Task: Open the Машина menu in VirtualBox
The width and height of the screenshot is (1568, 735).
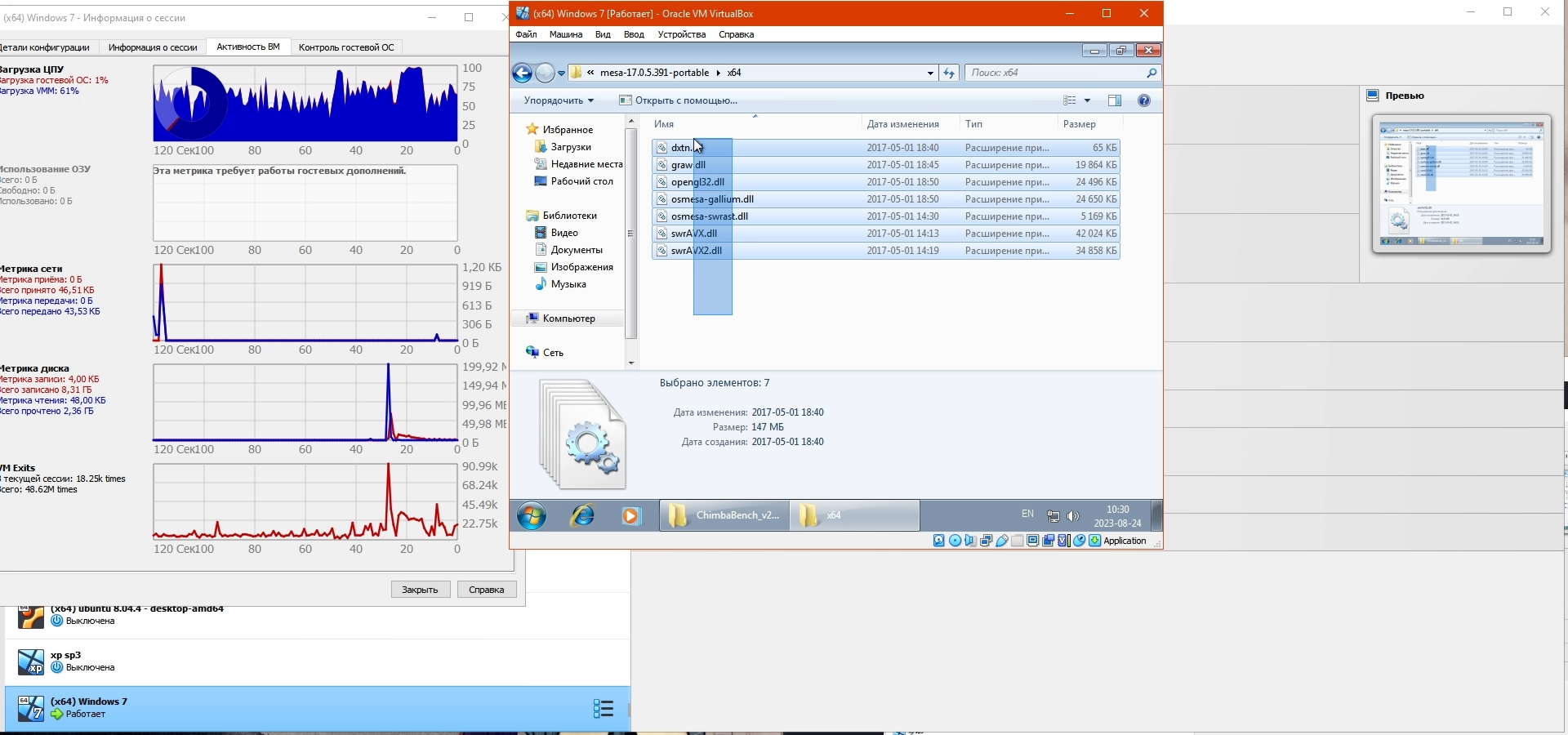Action: (x=565, y=34)
